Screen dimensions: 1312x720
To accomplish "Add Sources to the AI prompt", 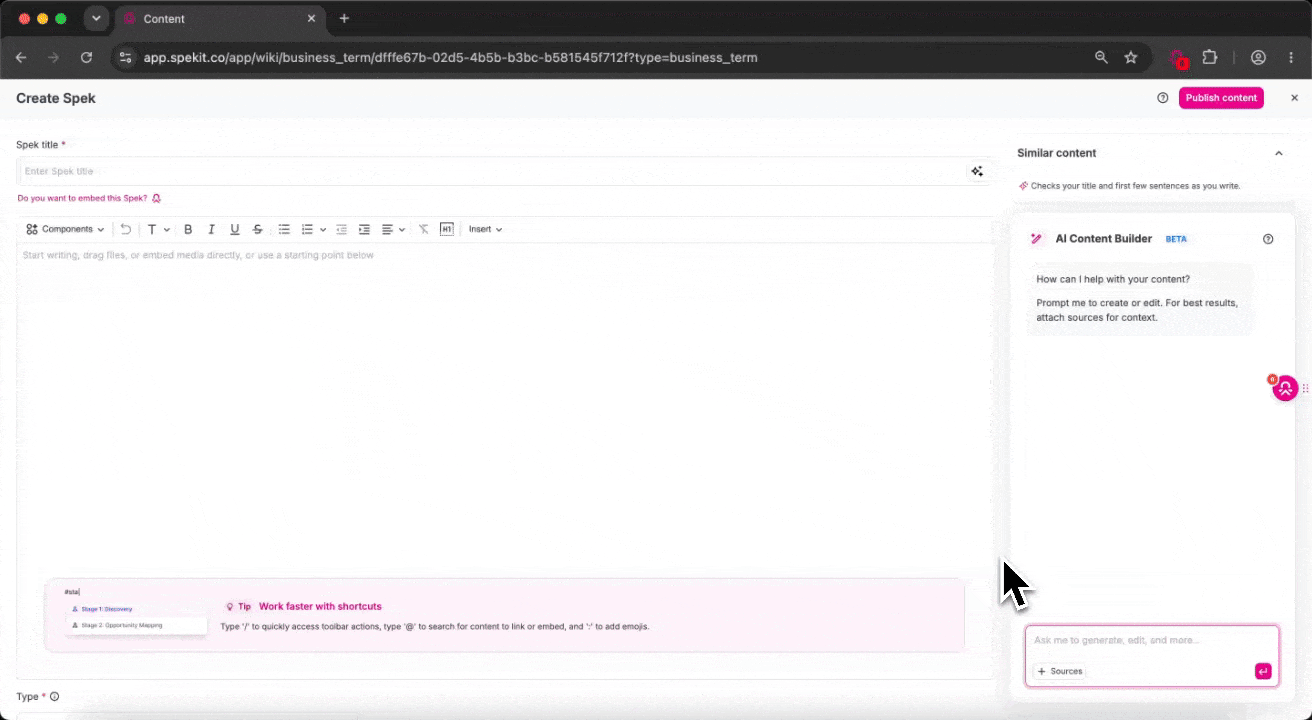I will click(1060, 671).
